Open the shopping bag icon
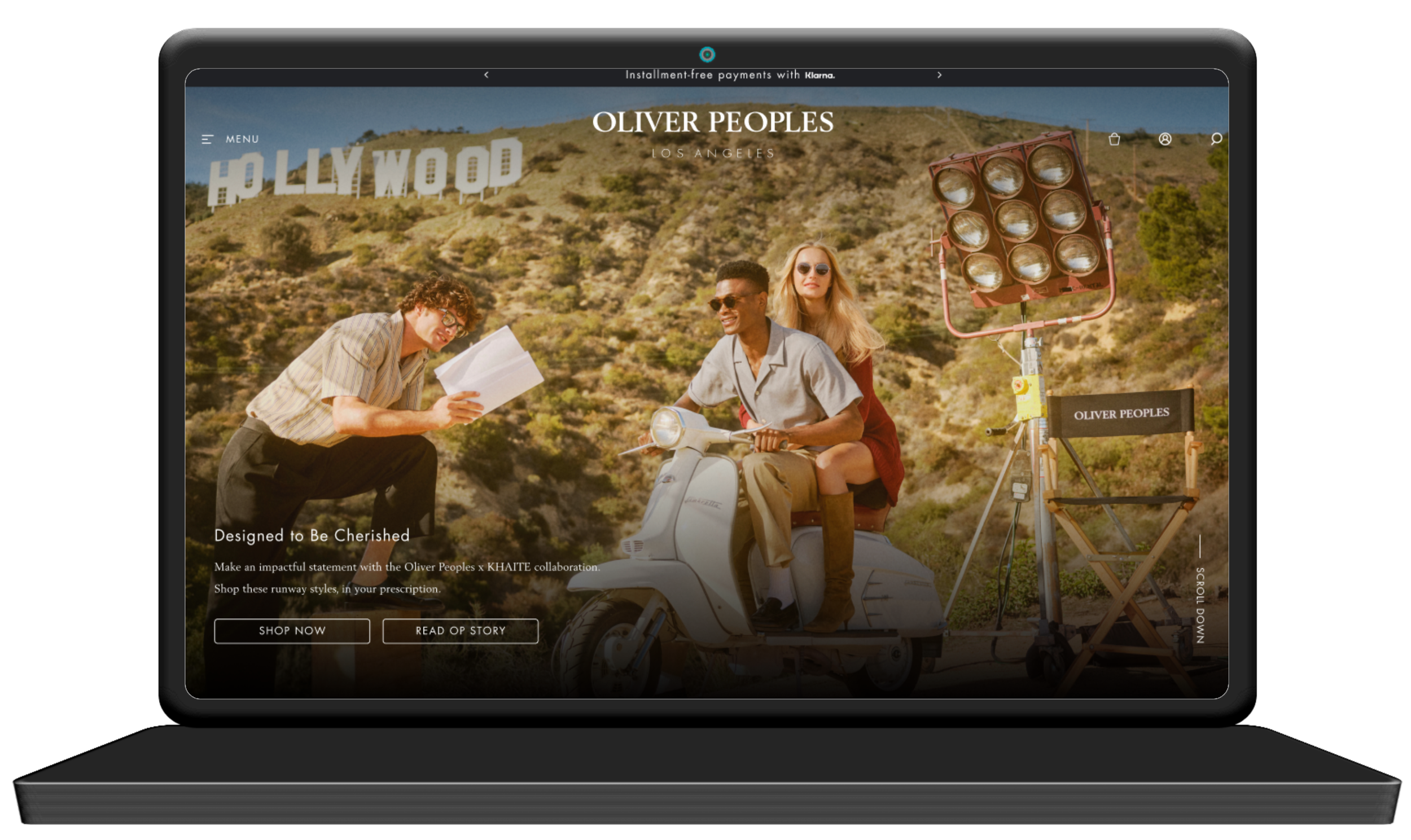 (1114, 139)
